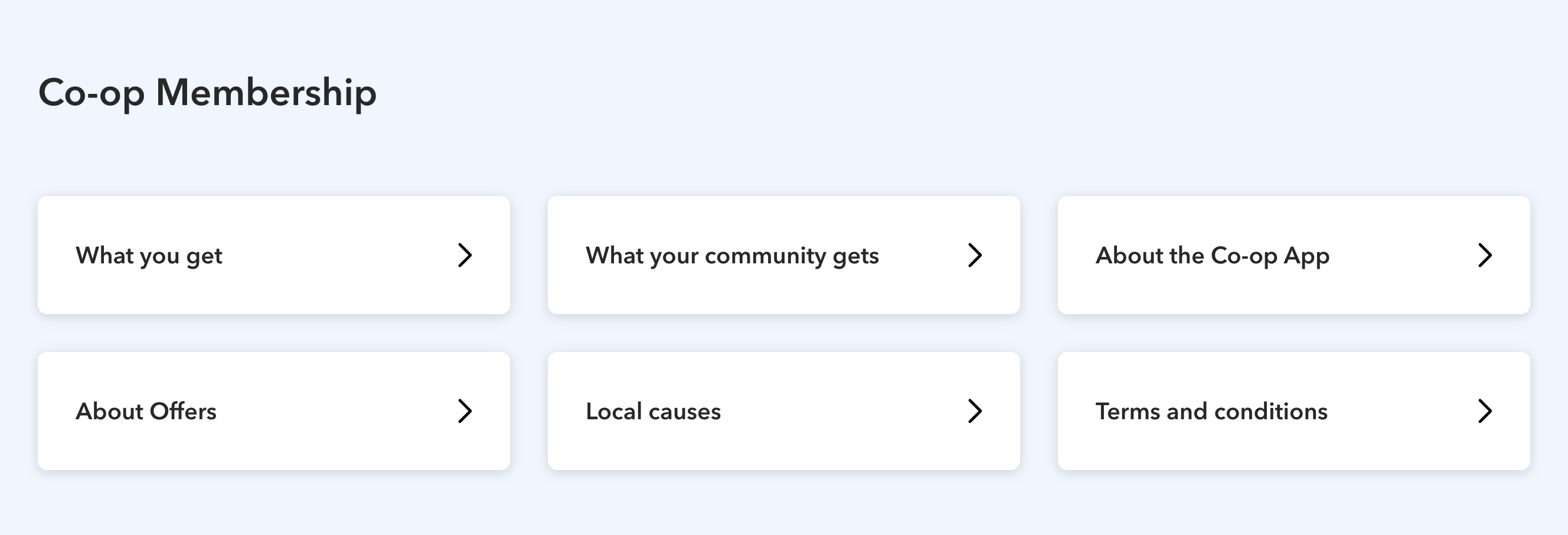Viewport: 1568px width, 535px height.
Task: Visit the Local causes text link
Action: pos(653,412)
